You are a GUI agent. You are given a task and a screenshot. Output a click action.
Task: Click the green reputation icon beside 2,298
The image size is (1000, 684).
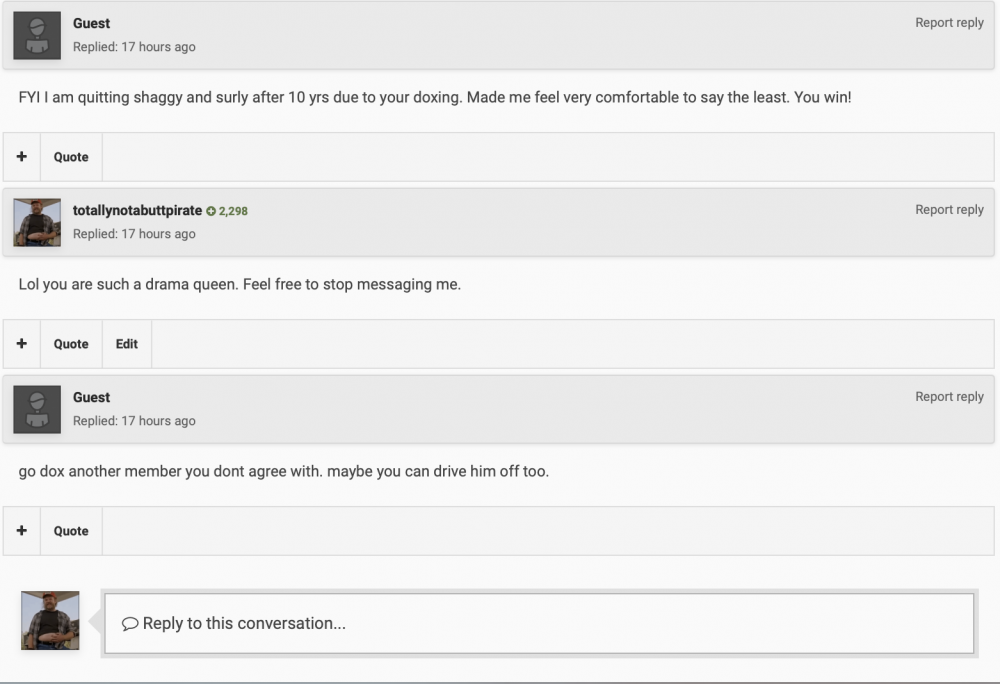(x=211, y=211)
